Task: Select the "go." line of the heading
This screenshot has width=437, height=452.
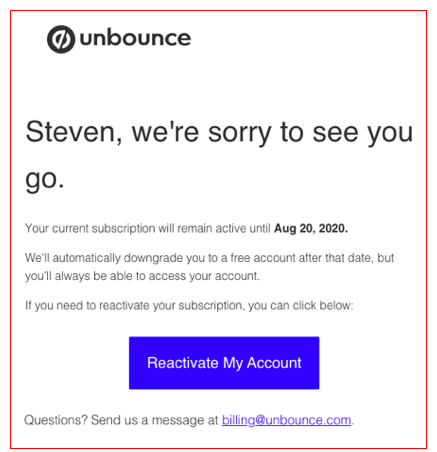Action: pos(45,180)
